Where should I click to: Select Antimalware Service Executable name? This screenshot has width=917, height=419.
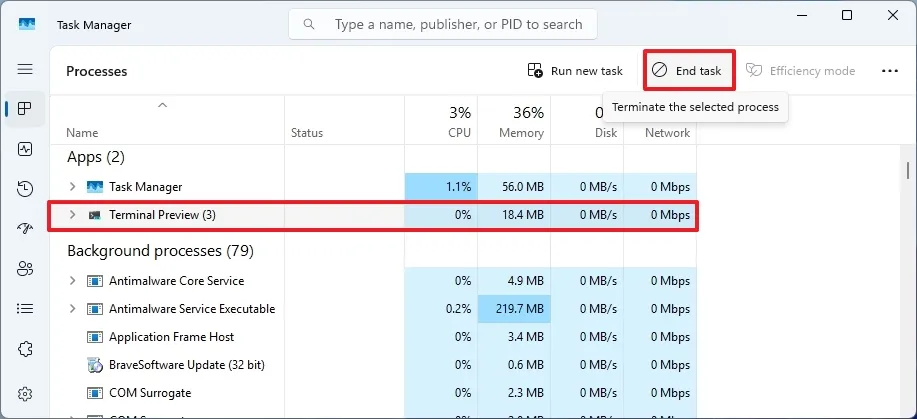[192, 308]
